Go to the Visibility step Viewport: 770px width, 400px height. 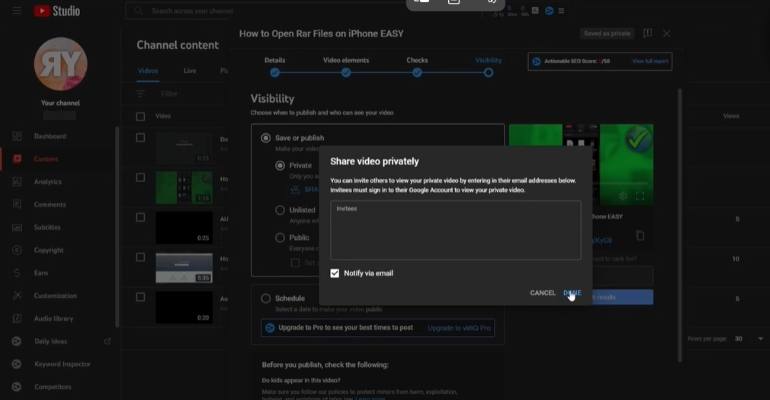[x=488, y=67]
